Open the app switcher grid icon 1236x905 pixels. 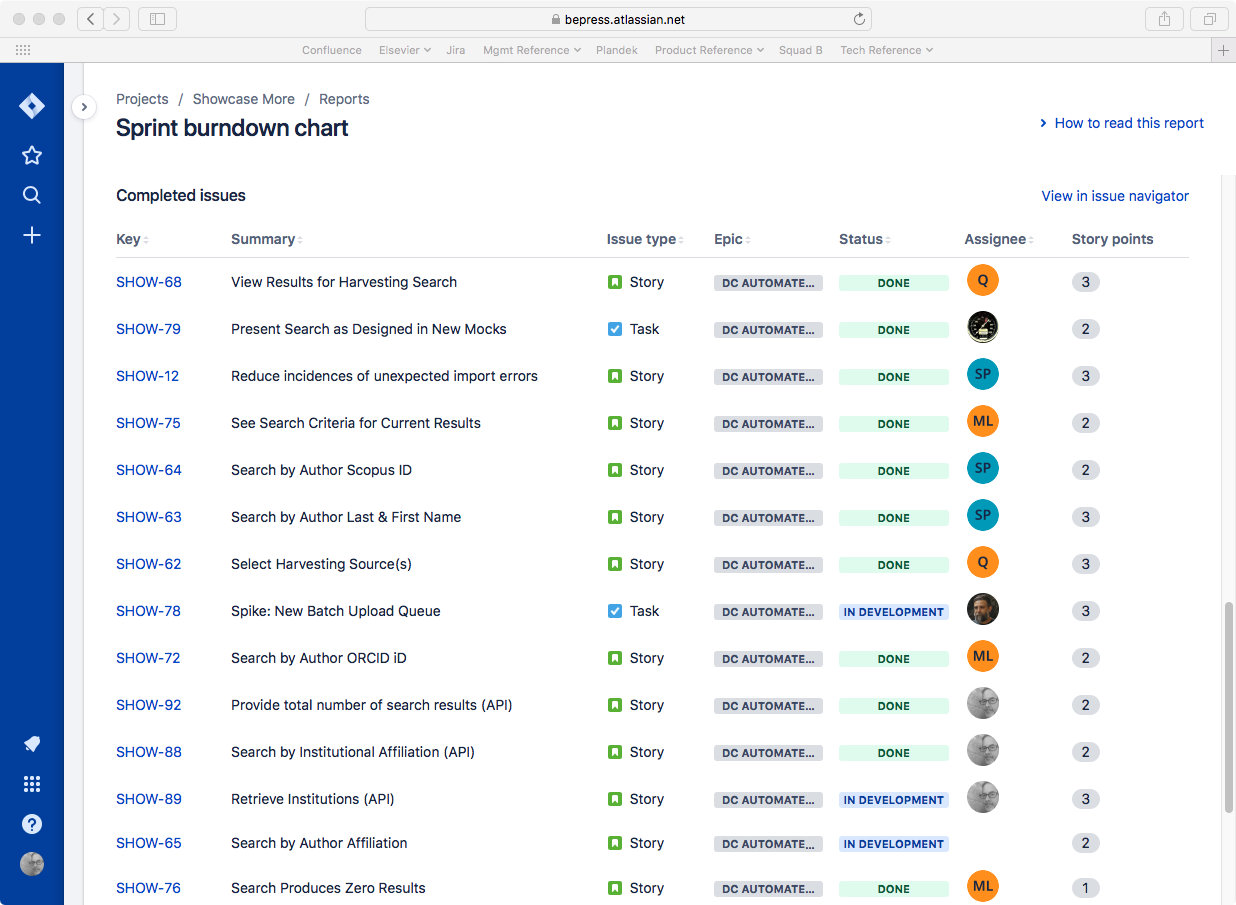32,784
